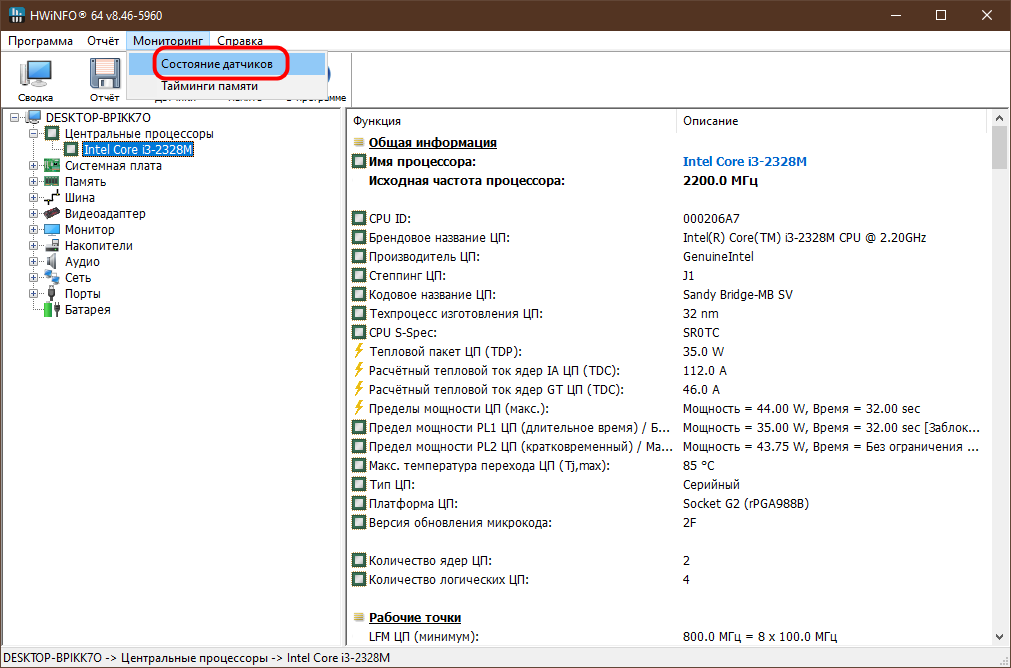Click the vertical scrollbar thumb in the details pane
1011x668 pixels.
coord(999,148)
